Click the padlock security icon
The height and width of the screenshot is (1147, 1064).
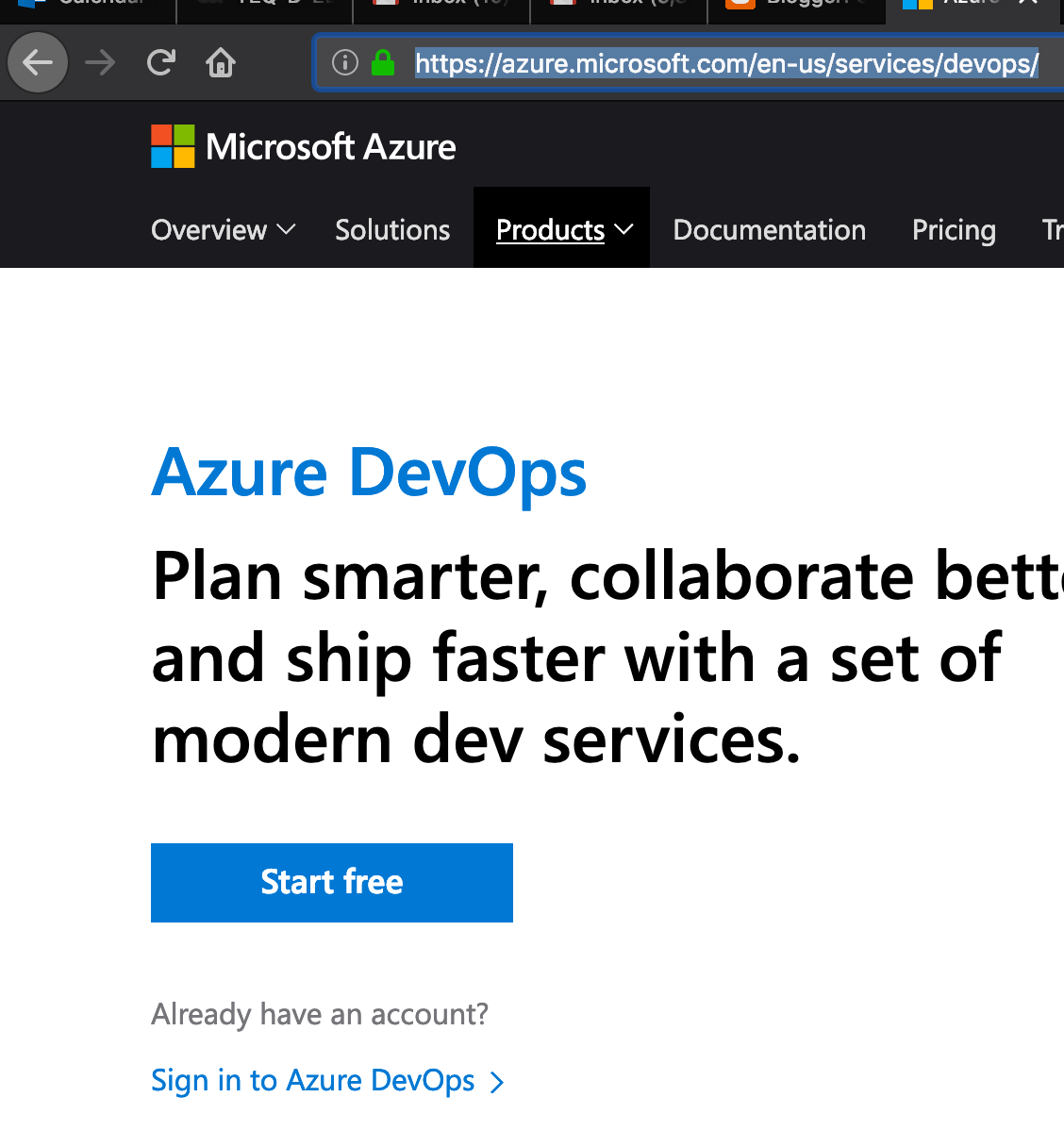click(382, 62)
